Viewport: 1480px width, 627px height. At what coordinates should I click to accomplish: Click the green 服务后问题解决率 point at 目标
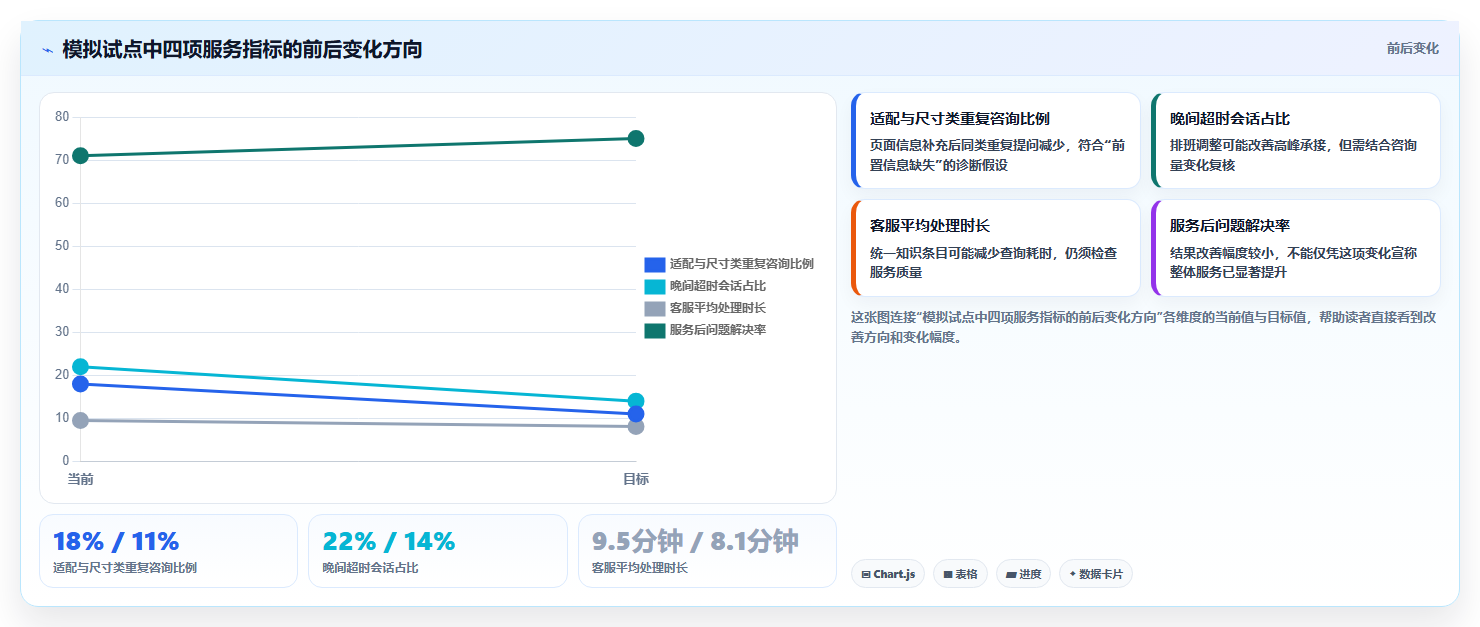[636, 138]
